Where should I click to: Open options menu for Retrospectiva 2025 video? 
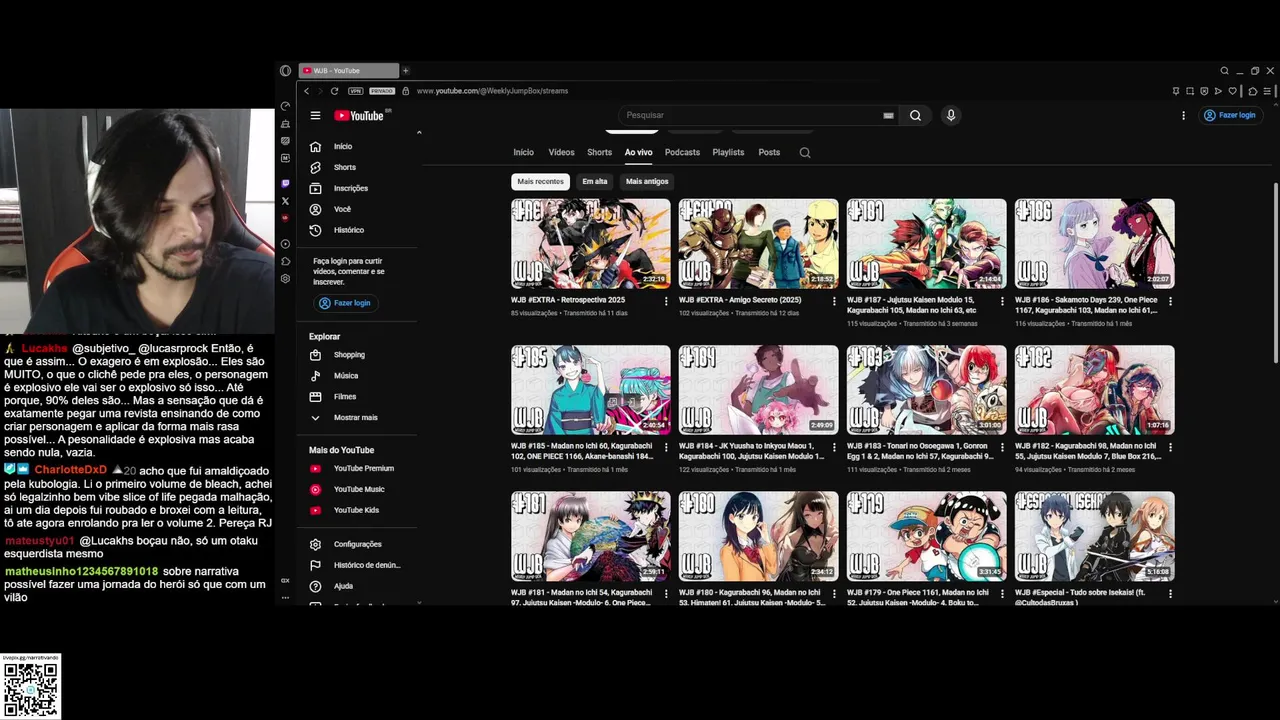[x=667, y=301]
